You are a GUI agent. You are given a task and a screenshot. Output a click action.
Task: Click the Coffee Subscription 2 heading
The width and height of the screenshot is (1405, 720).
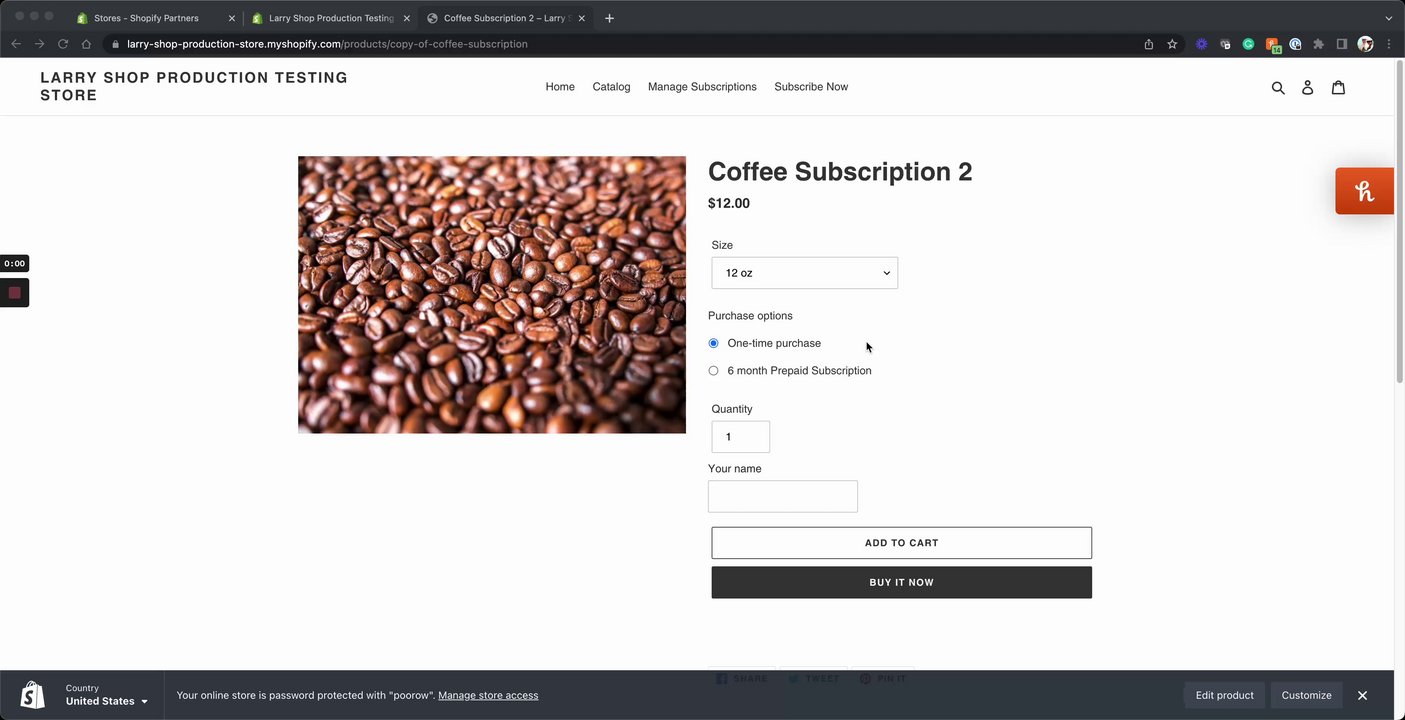coord(840,172)
